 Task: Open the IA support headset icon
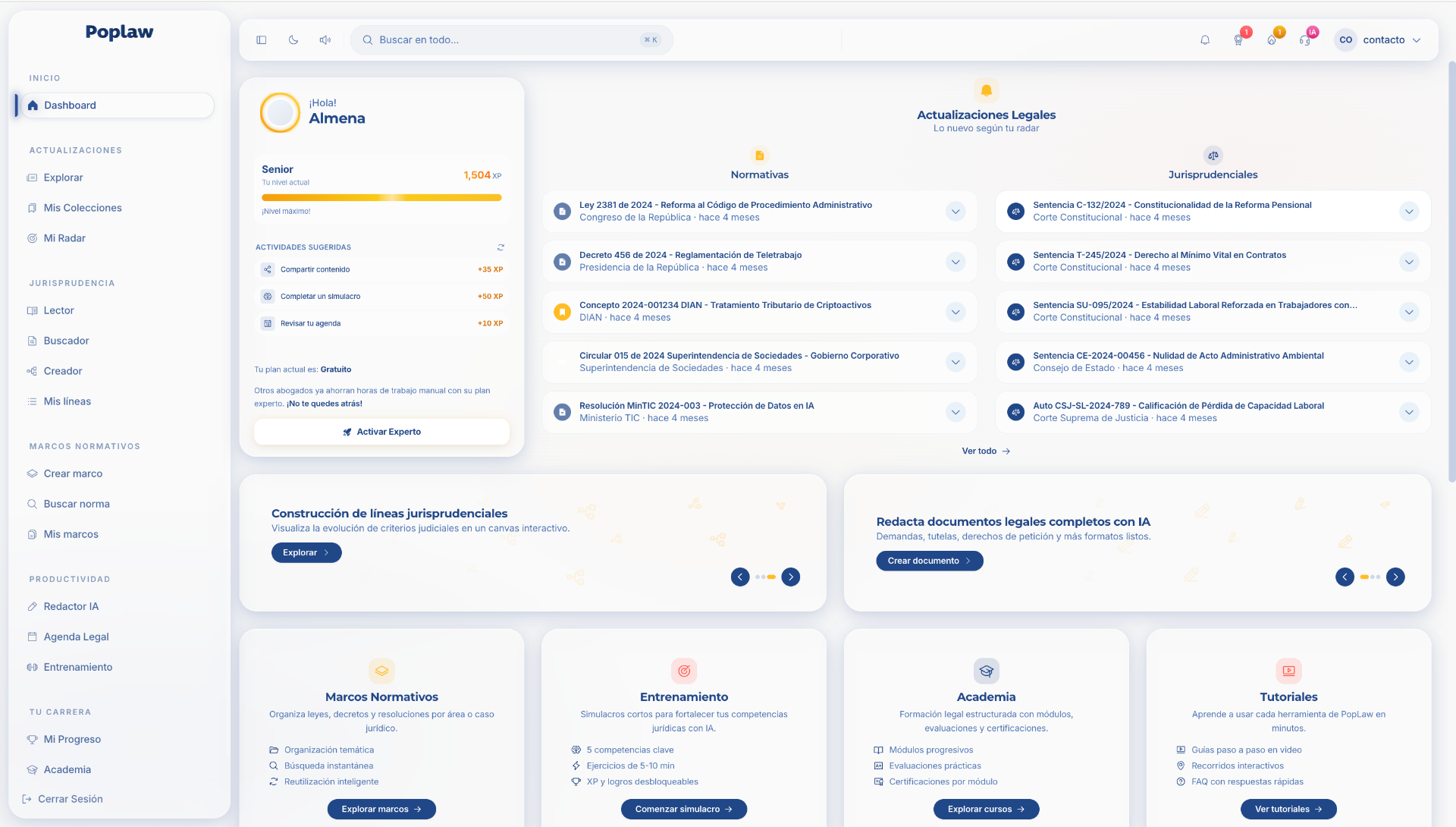(x=1305, y=40)
